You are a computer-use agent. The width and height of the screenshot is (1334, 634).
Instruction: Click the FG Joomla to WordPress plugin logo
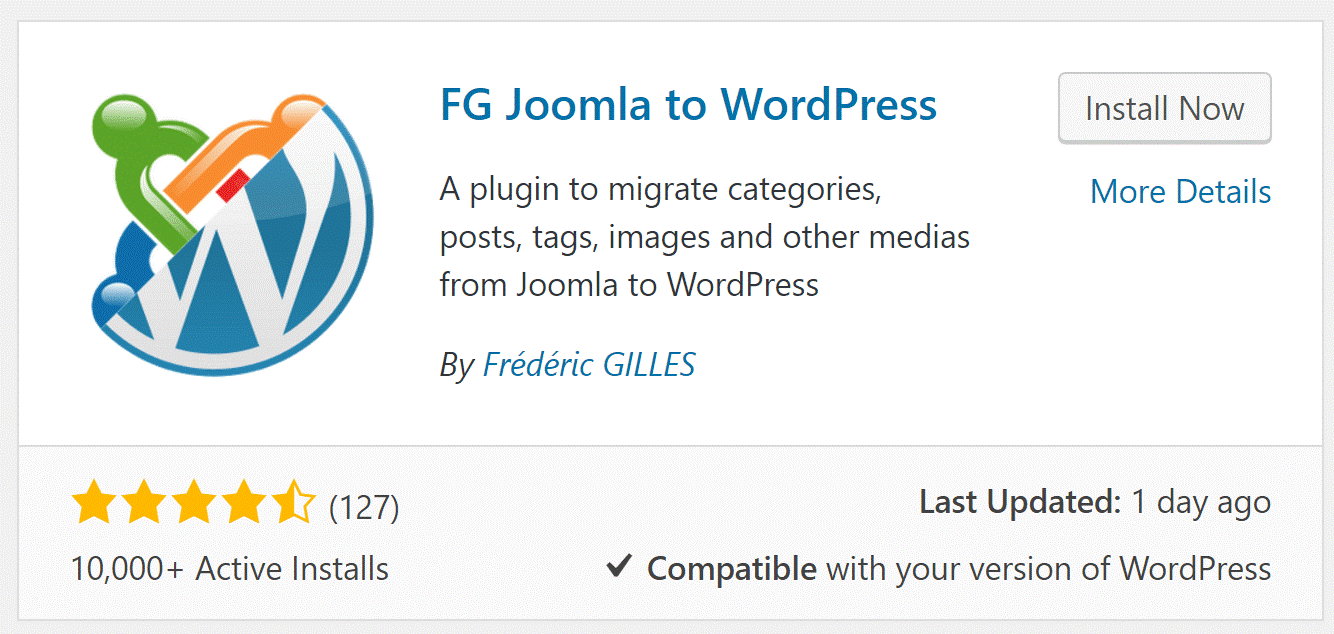(230, 230)
